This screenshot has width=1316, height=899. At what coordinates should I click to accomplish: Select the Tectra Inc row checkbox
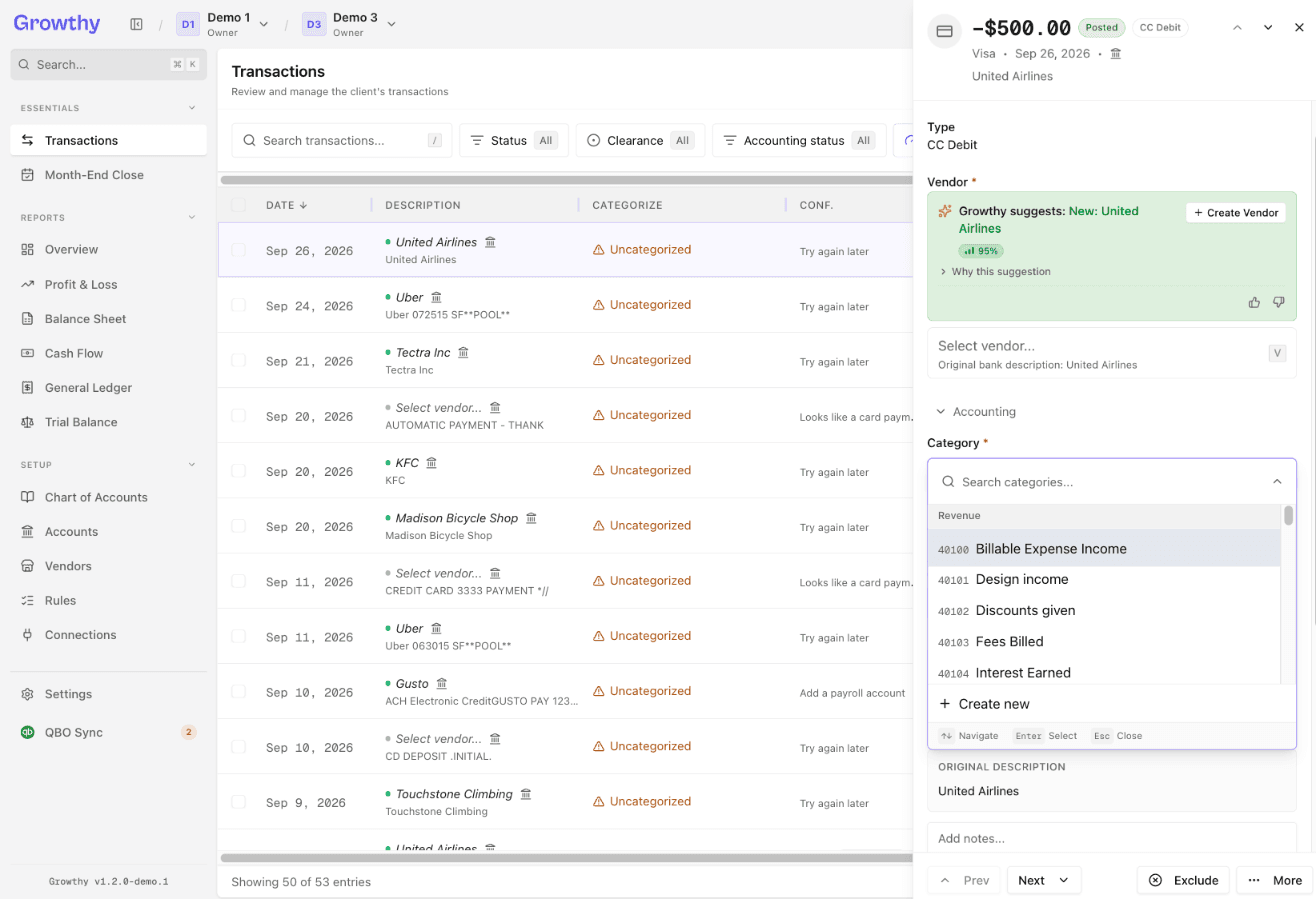238,360
